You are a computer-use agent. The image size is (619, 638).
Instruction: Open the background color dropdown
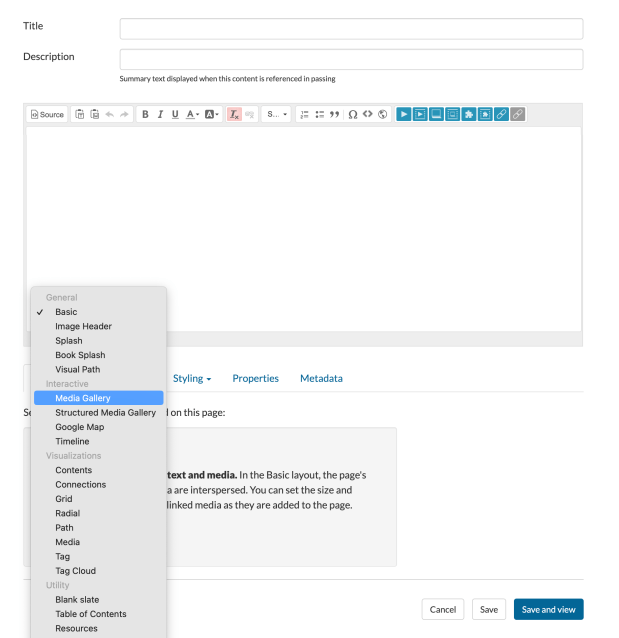pos(212,115)
